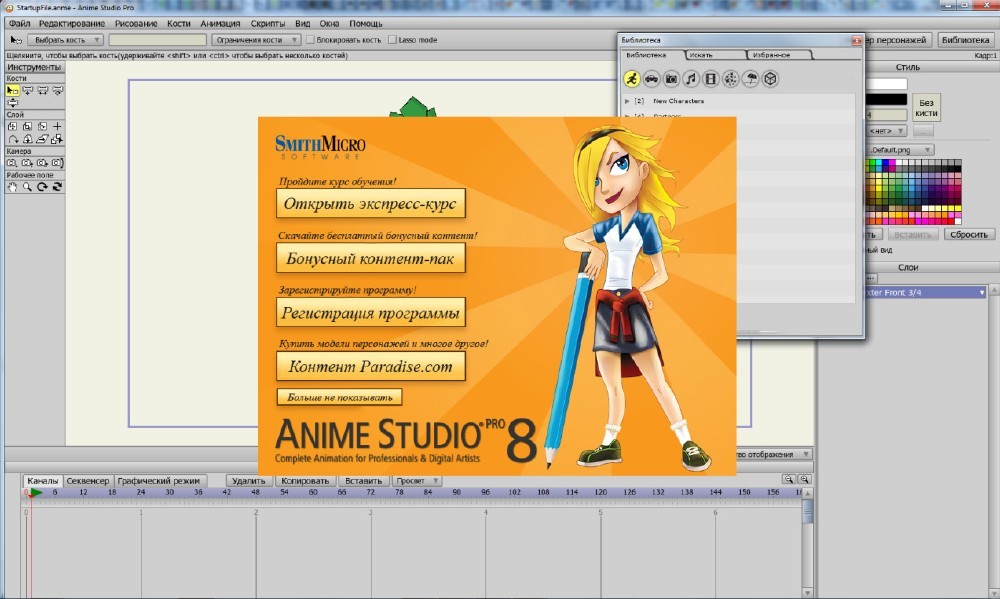Open the Video filmstrip category in the library
Image resolution: width=1000 pixels, height=599 pixels.
(710, 78)
